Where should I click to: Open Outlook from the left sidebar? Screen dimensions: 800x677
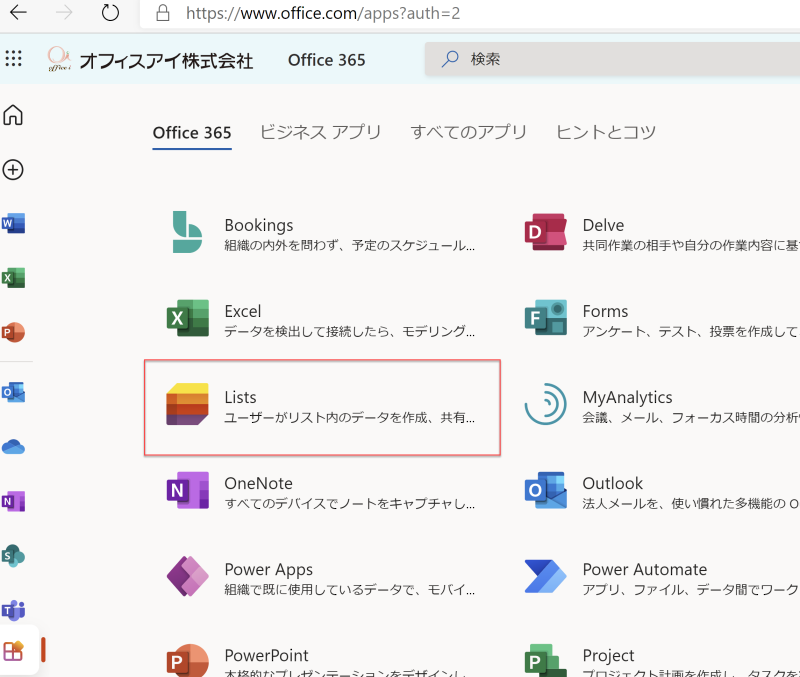[x=13, y=392]
